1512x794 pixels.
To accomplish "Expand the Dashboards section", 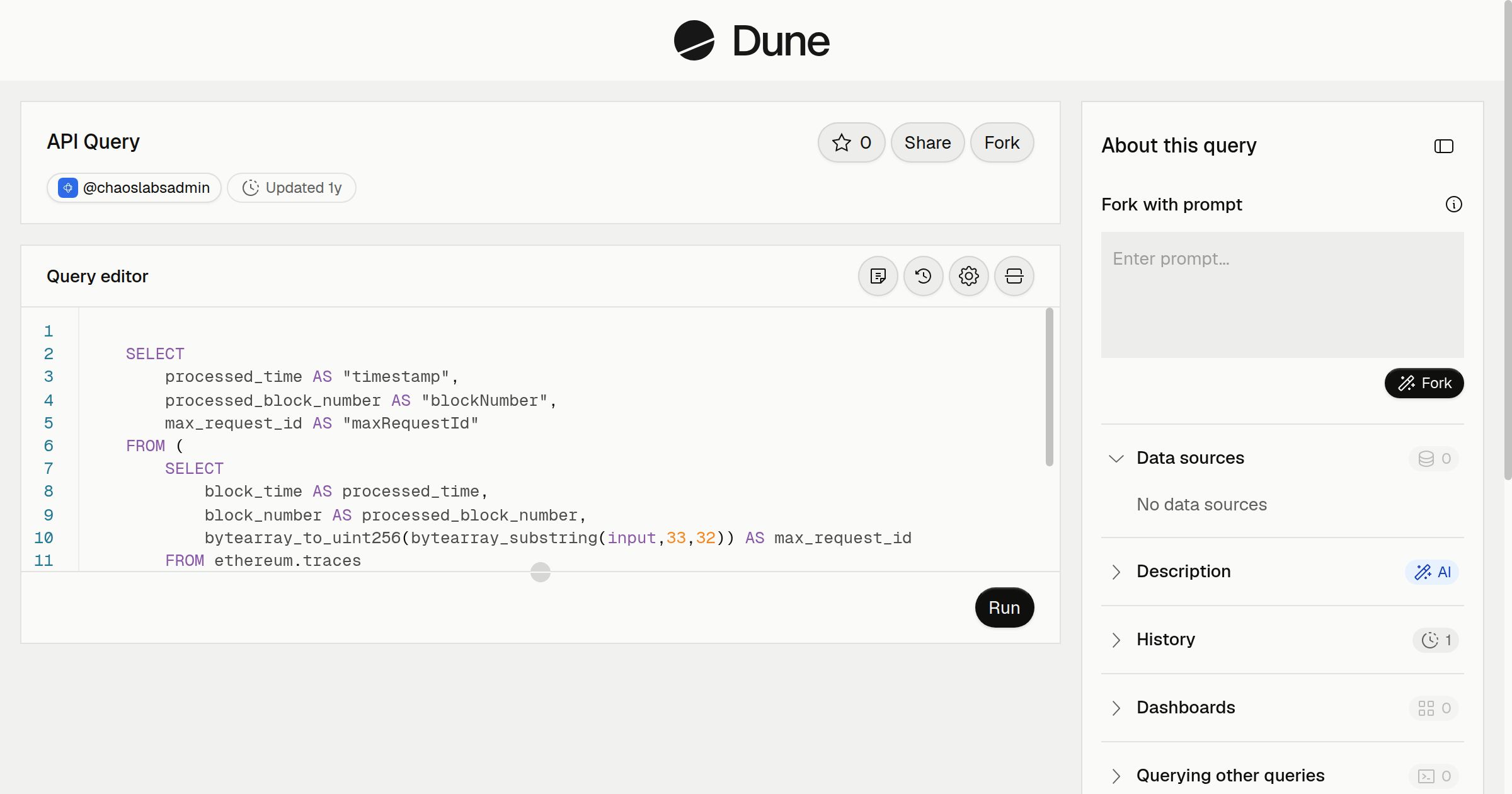I will (x=1116, y=708).
